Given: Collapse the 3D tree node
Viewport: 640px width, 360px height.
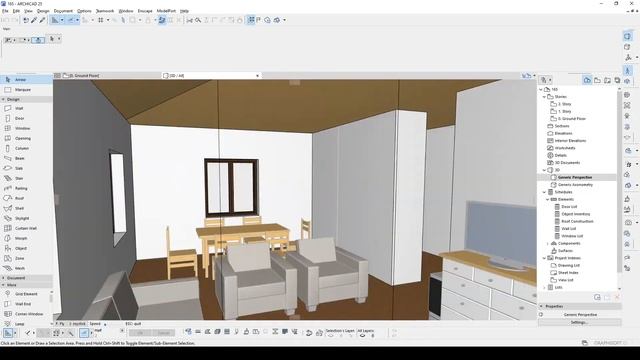Looking at the screenshot, I should pyautogui.click(x=544, y=170).
